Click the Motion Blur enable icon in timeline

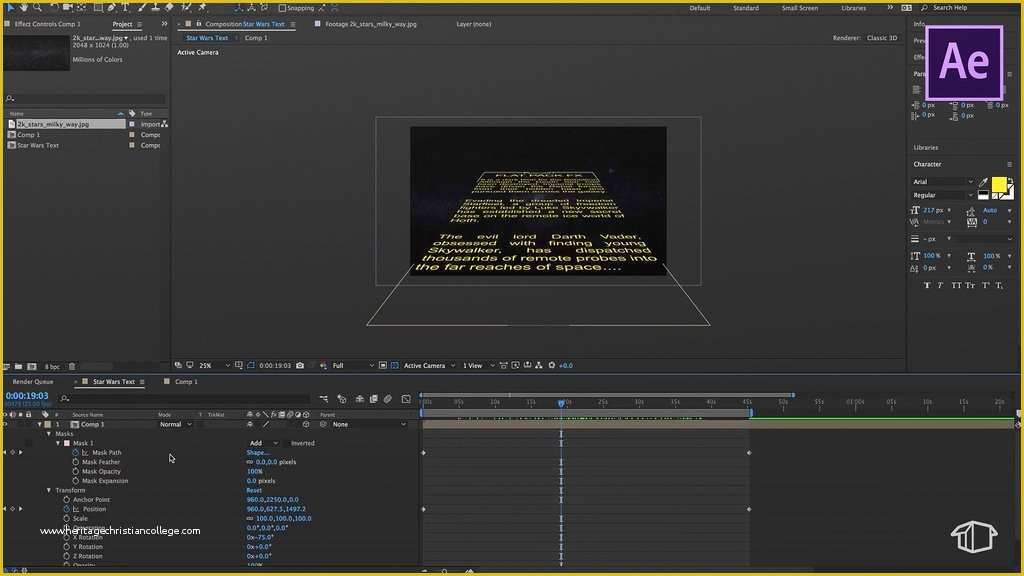(388, 398)
